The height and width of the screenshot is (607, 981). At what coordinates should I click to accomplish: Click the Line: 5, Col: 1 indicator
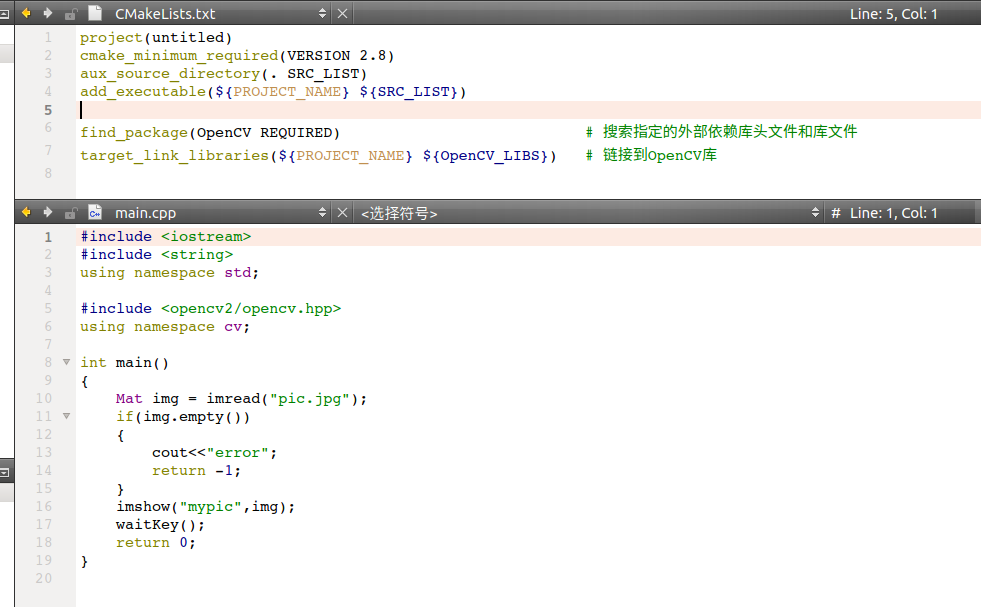click(893, 14)
